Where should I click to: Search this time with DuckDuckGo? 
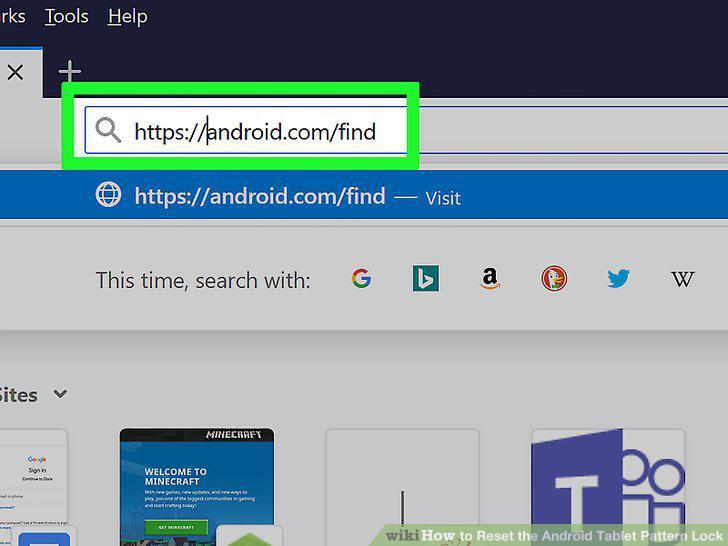[554, 279]
